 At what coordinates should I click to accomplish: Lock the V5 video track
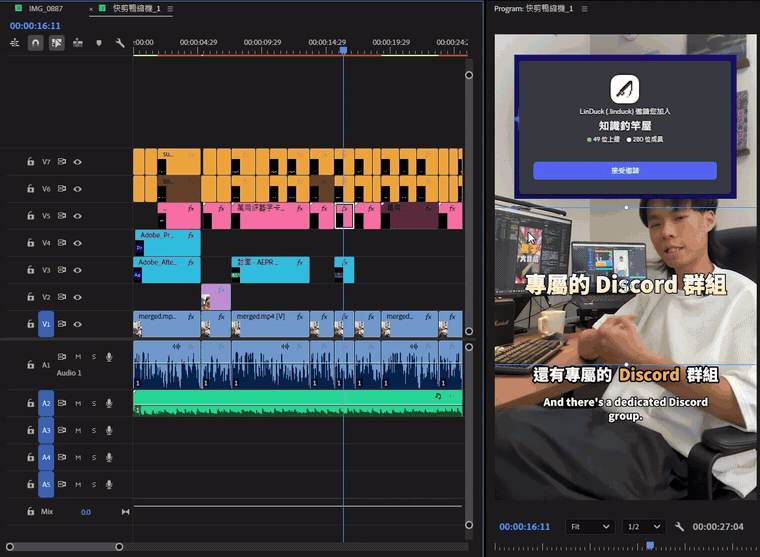[x=31, y=216]
